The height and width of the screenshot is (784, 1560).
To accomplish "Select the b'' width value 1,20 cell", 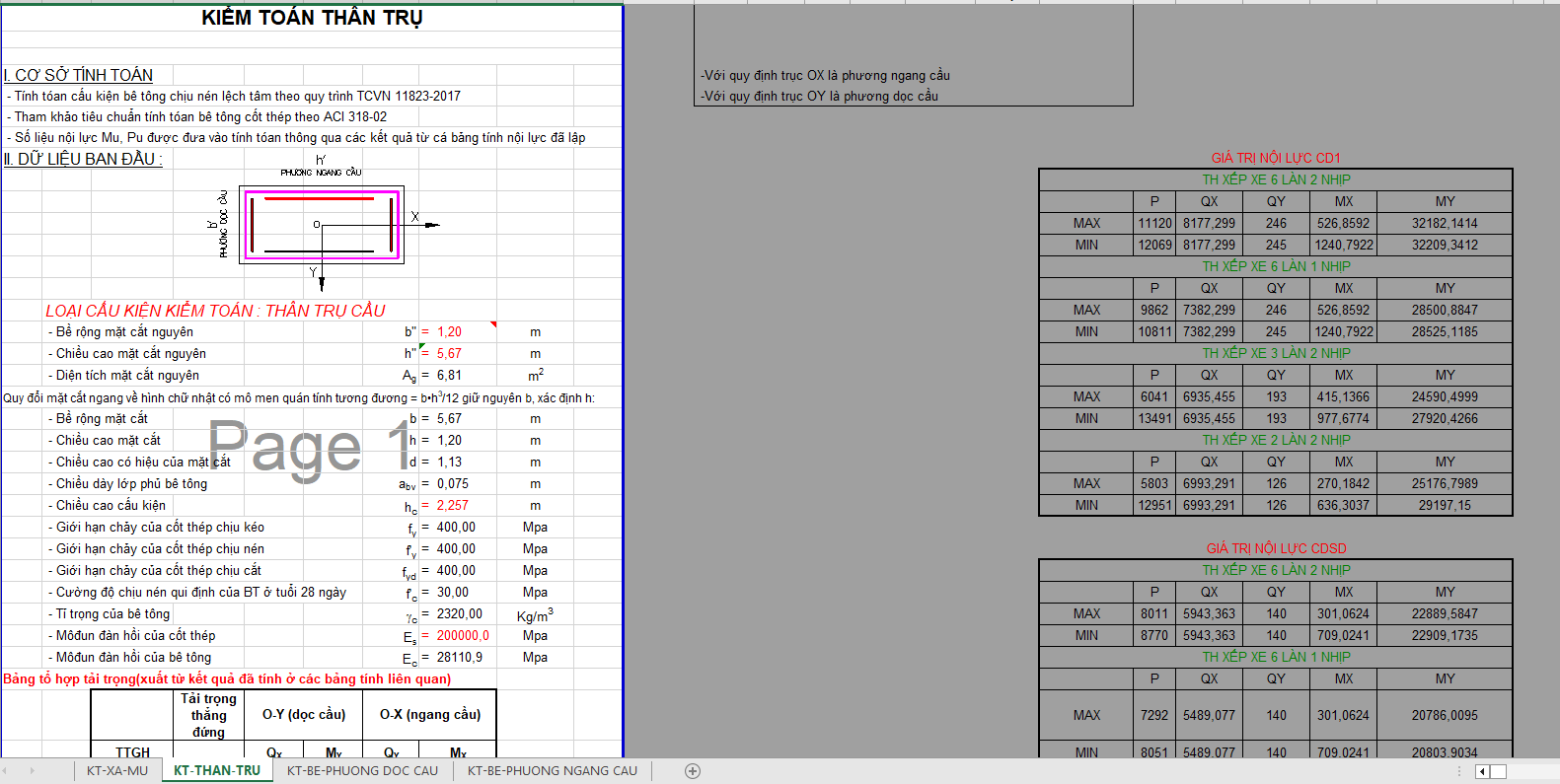I will coord(450,332).
